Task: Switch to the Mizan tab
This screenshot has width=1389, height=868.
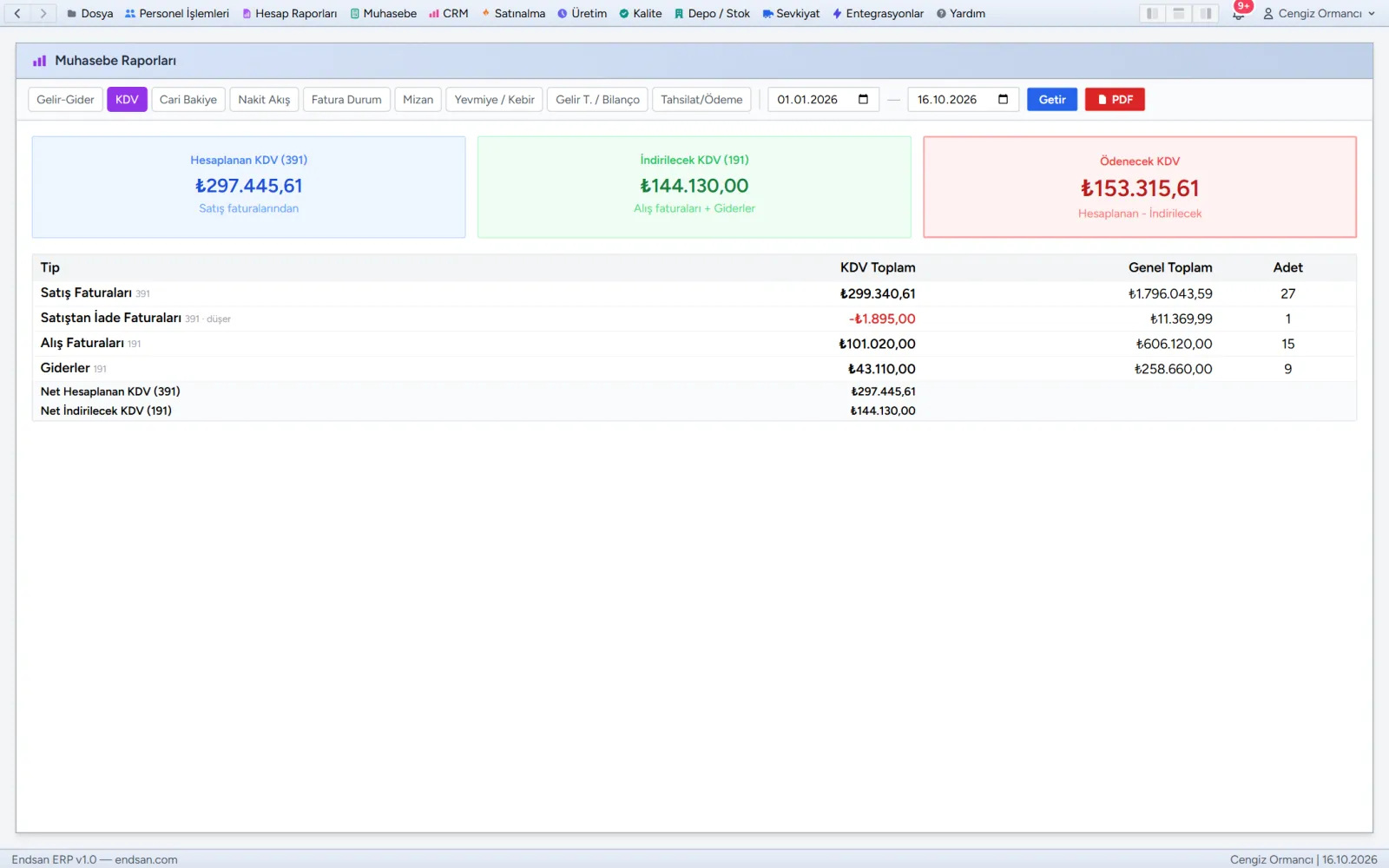Action: (418, 99)
